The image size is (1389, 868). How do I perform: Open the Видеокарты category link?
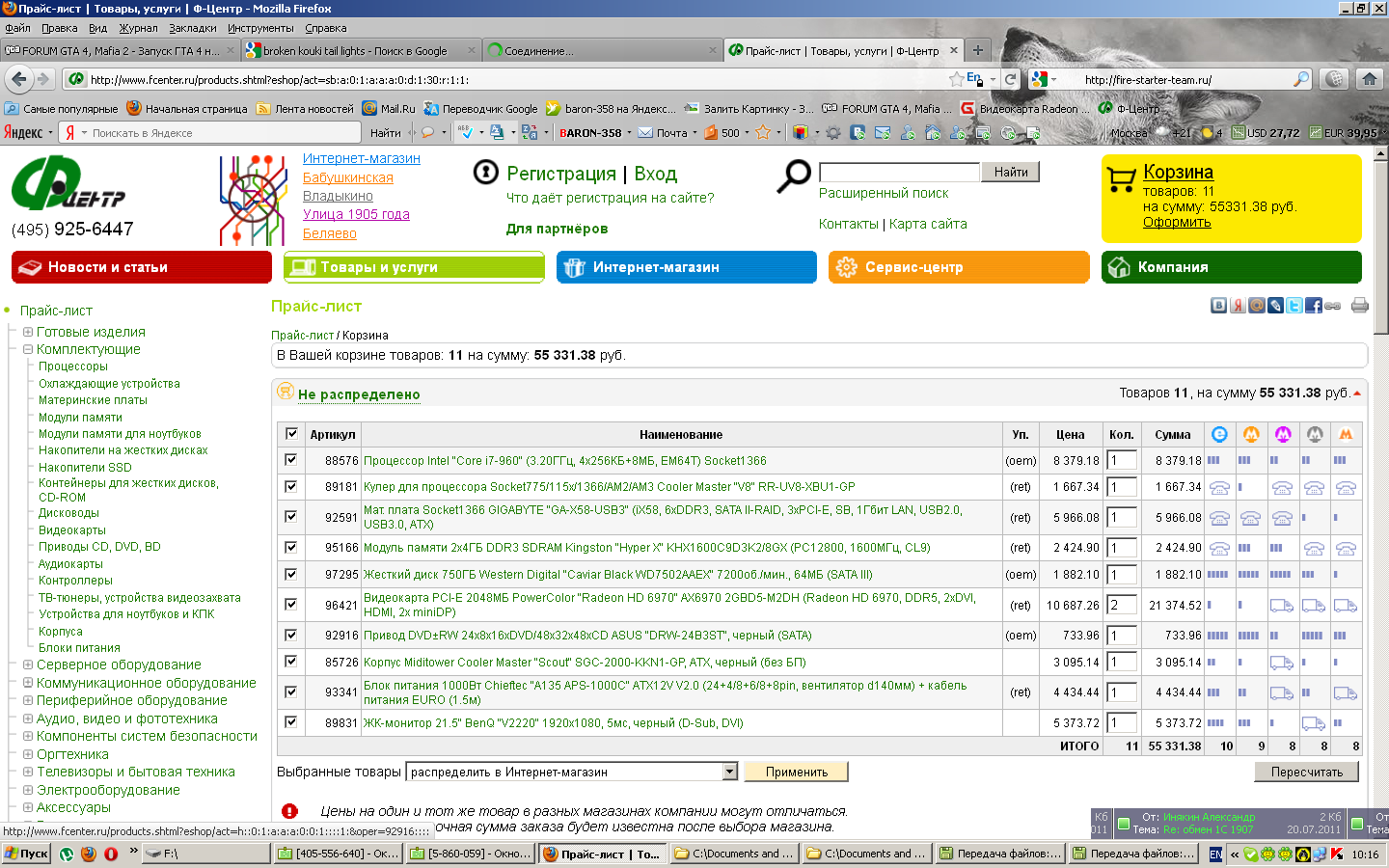pos(72,530)
